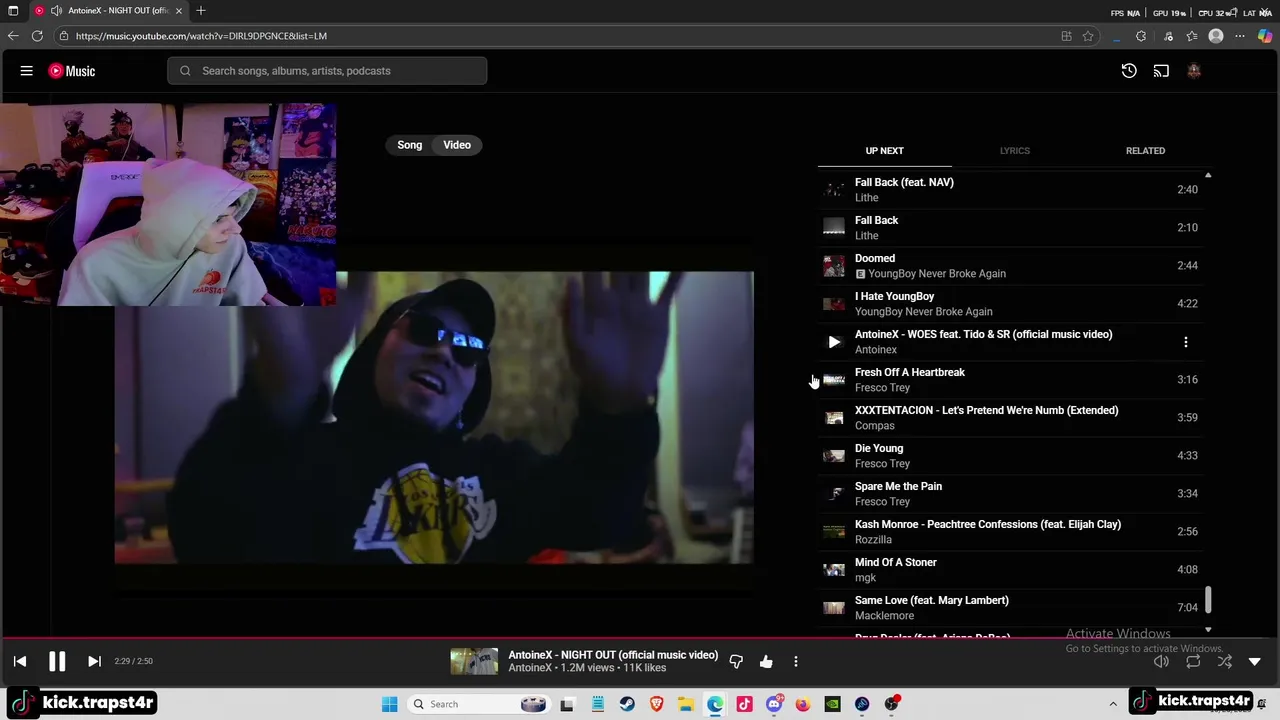Select the RELATED tab
Viewport: 1280px width, 720px height.
[x=1145, y=151]
